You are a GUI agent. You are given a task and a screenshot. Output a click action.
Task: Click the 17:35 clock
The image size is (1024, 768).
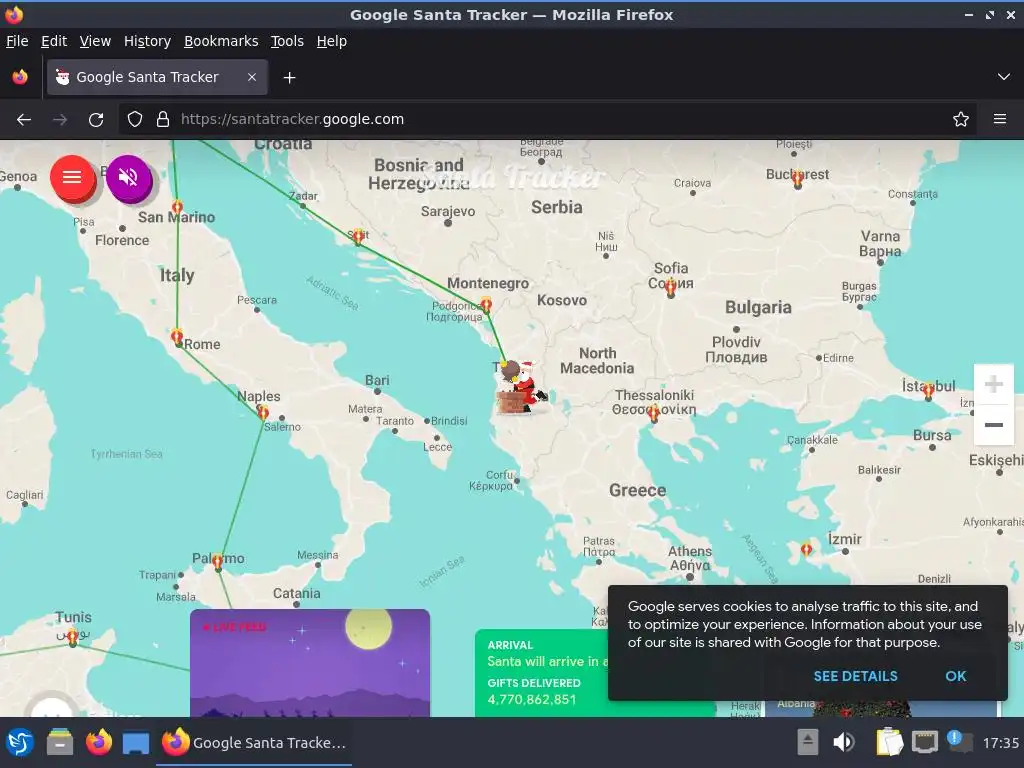click(1000, 743)
